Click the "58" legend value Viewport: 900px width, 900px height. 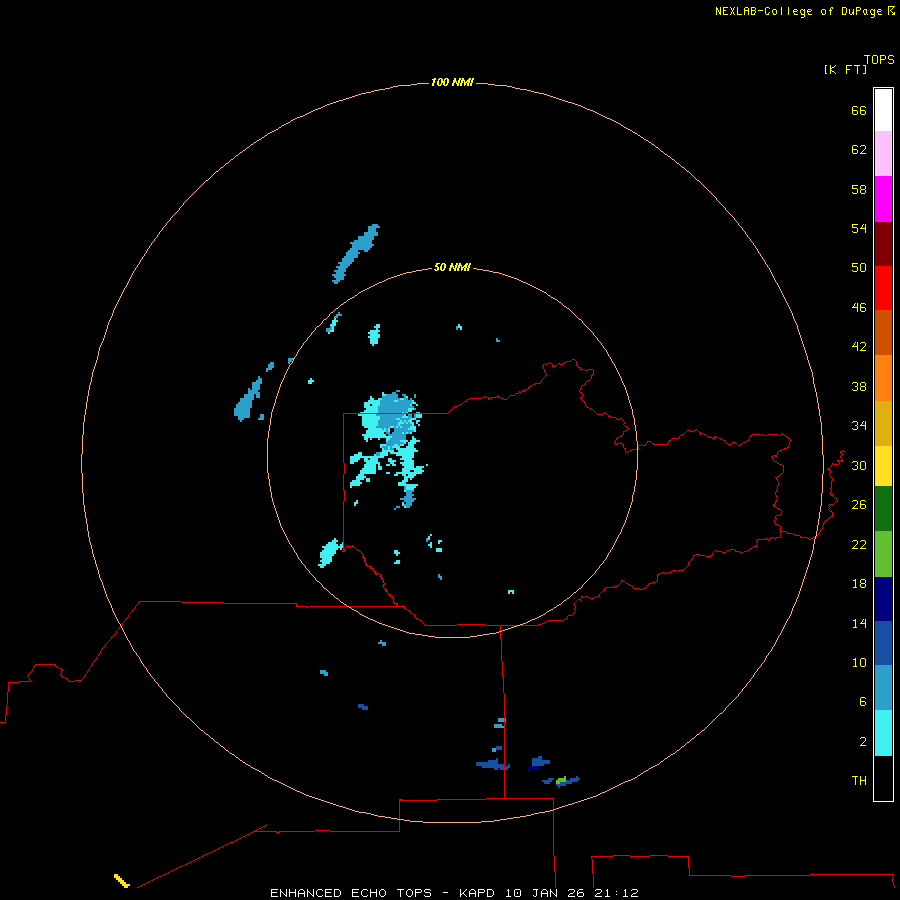(x=859, y=189)
